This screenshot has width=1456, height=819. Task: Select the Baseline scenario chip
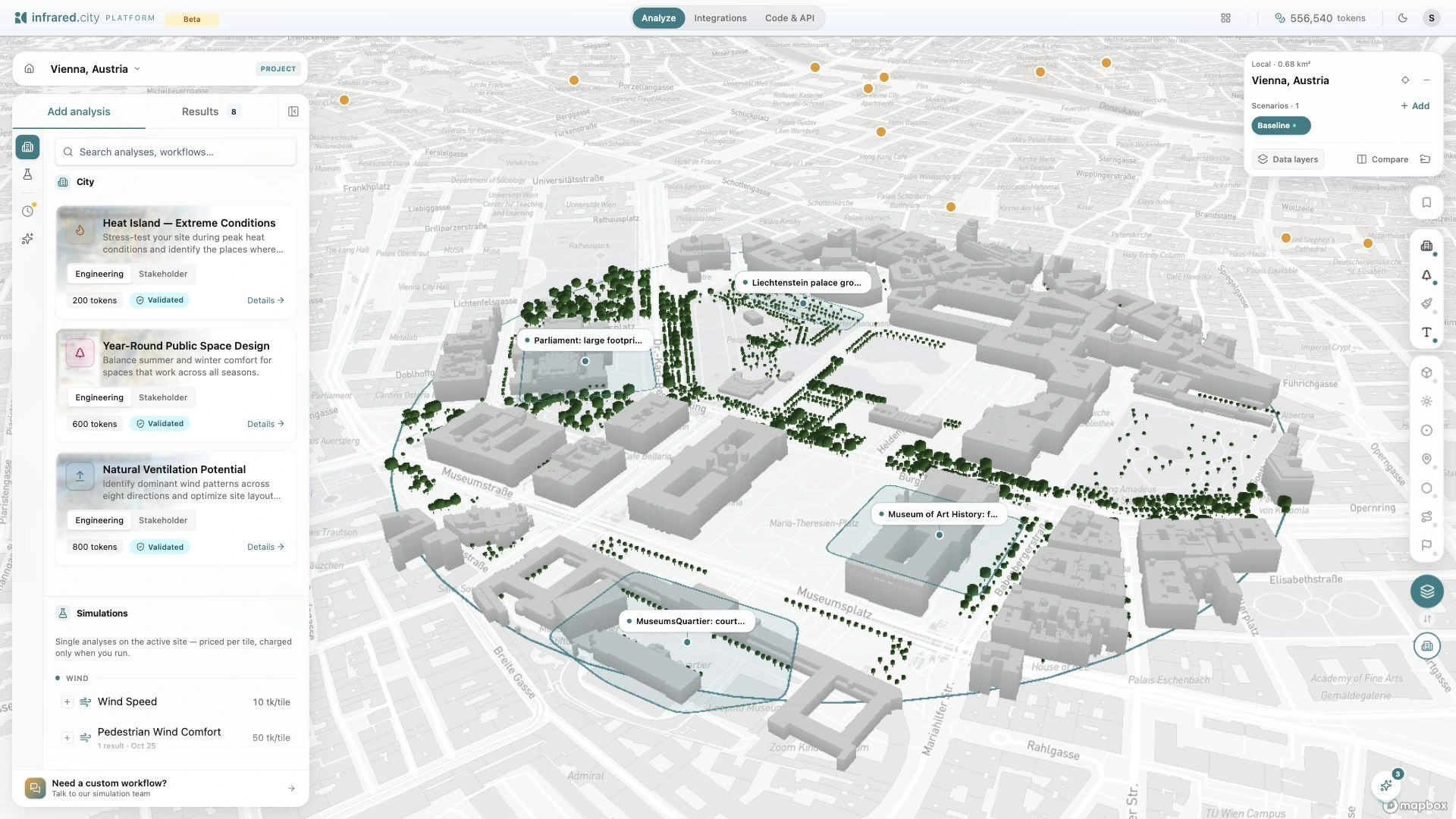coord(1281,126)
